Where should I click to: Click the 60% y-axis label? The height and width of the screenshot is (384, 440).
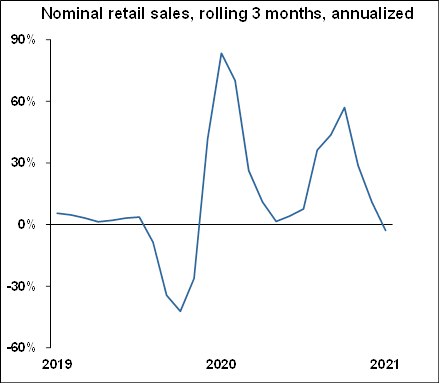click(x=23, y=101)
